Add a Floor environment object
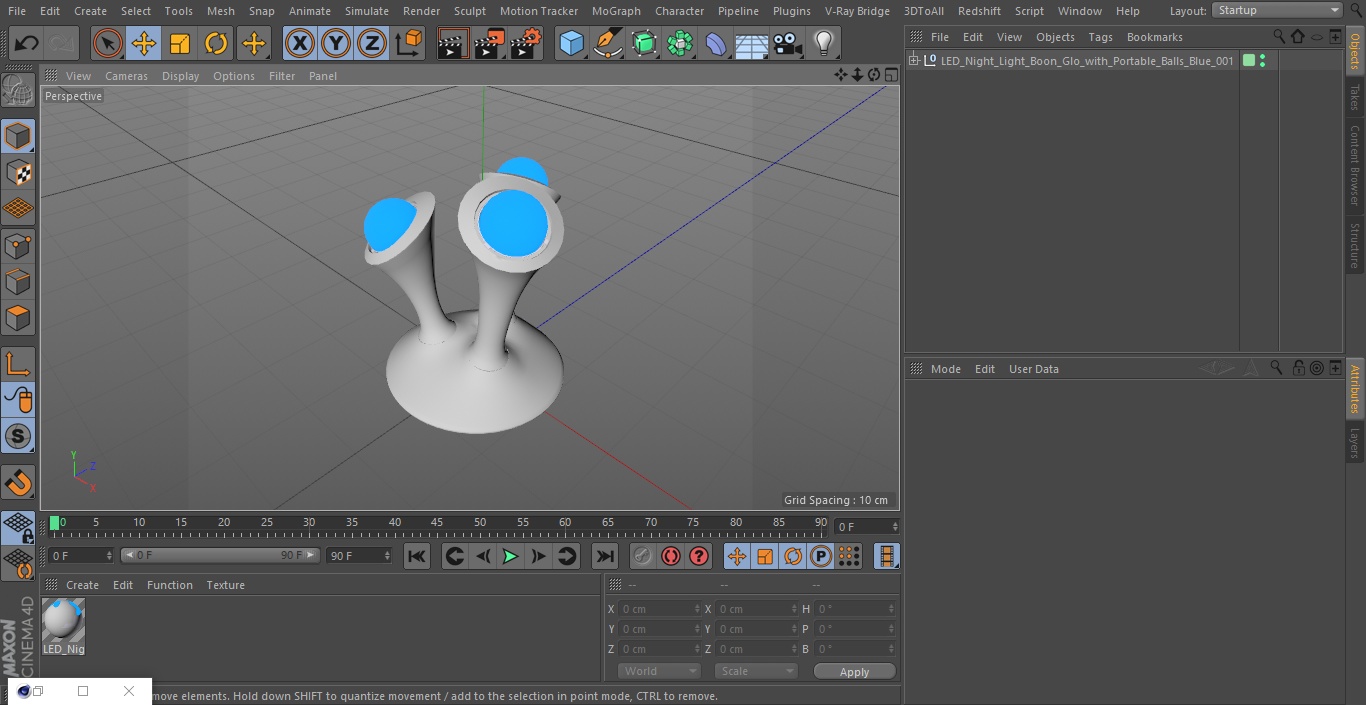The height and width of the screenshot is (705, 1366). (752, 44)
